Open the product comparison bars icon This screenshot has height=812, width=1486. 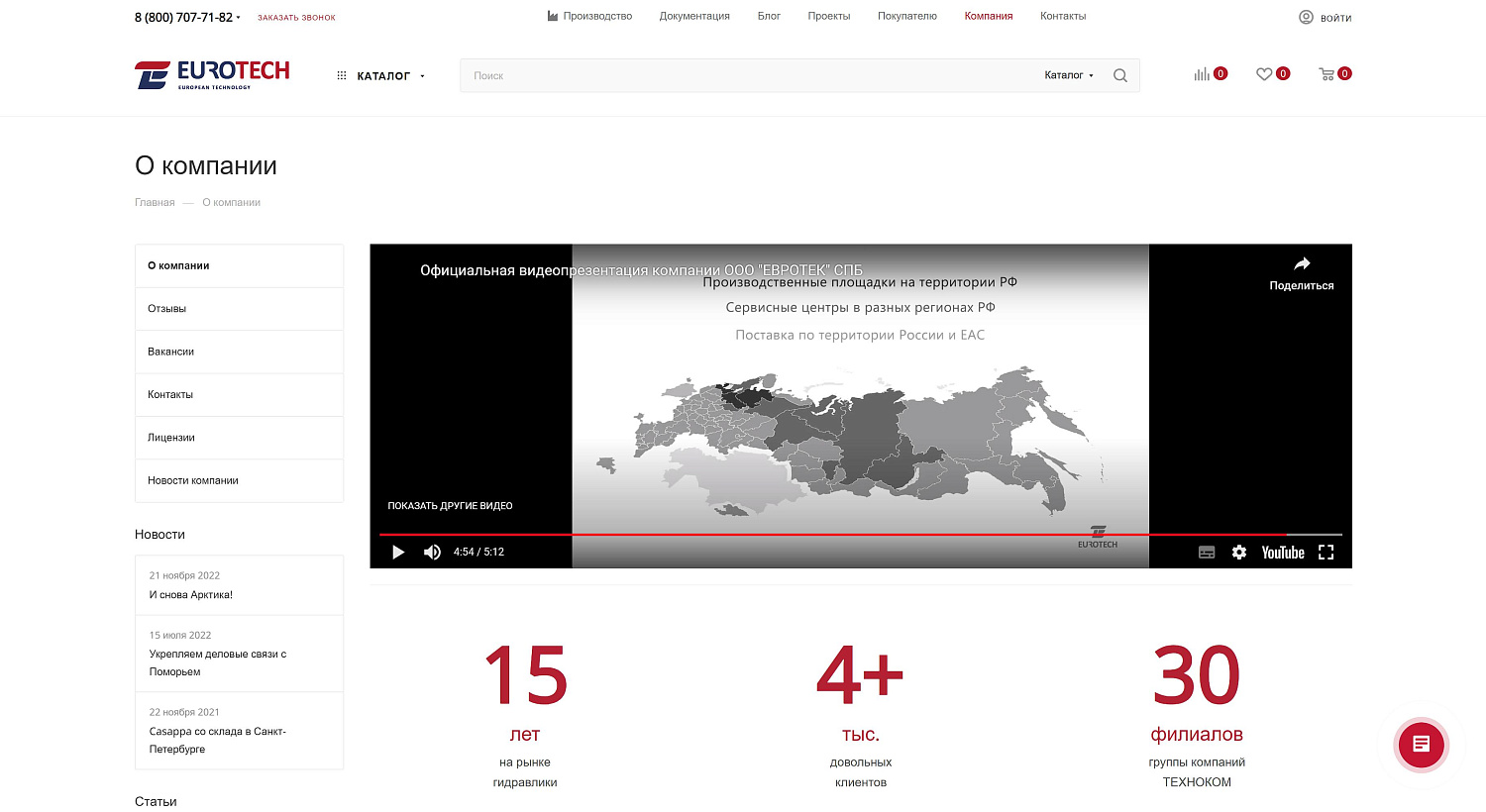1202,74
